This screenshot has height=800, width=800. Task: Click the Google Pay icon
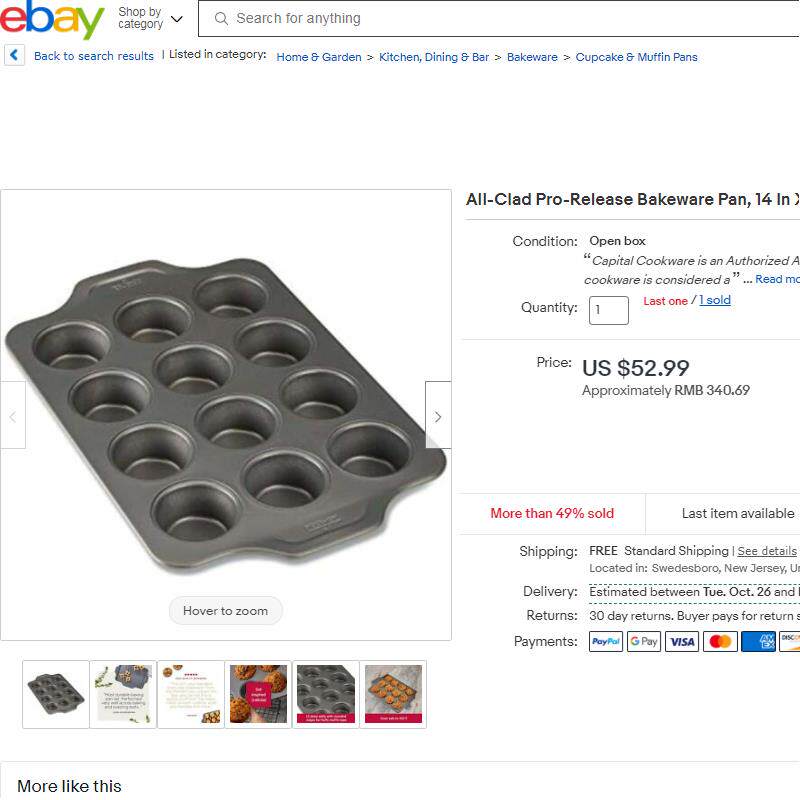coord(644,642)
